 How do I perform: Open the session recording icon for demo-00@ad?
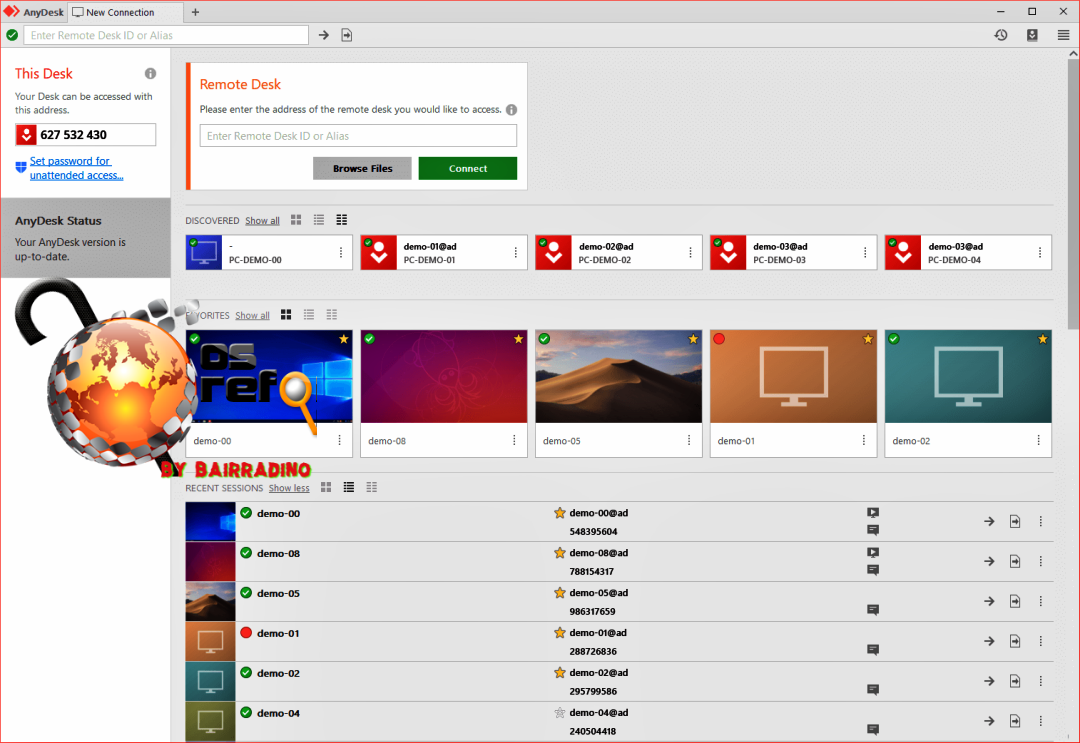(x=873, y=512)
